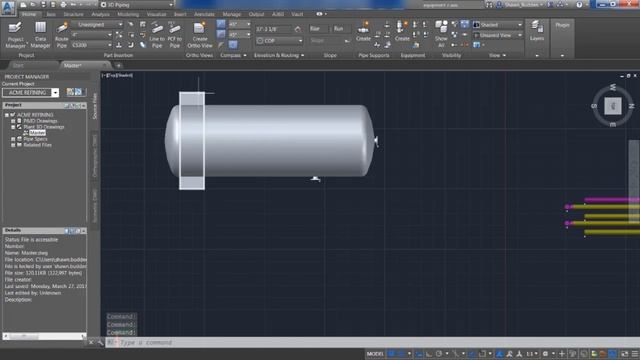Click the wrench icon beside command line
Viewport: 640px width, 360px height.
pos(100,342)
